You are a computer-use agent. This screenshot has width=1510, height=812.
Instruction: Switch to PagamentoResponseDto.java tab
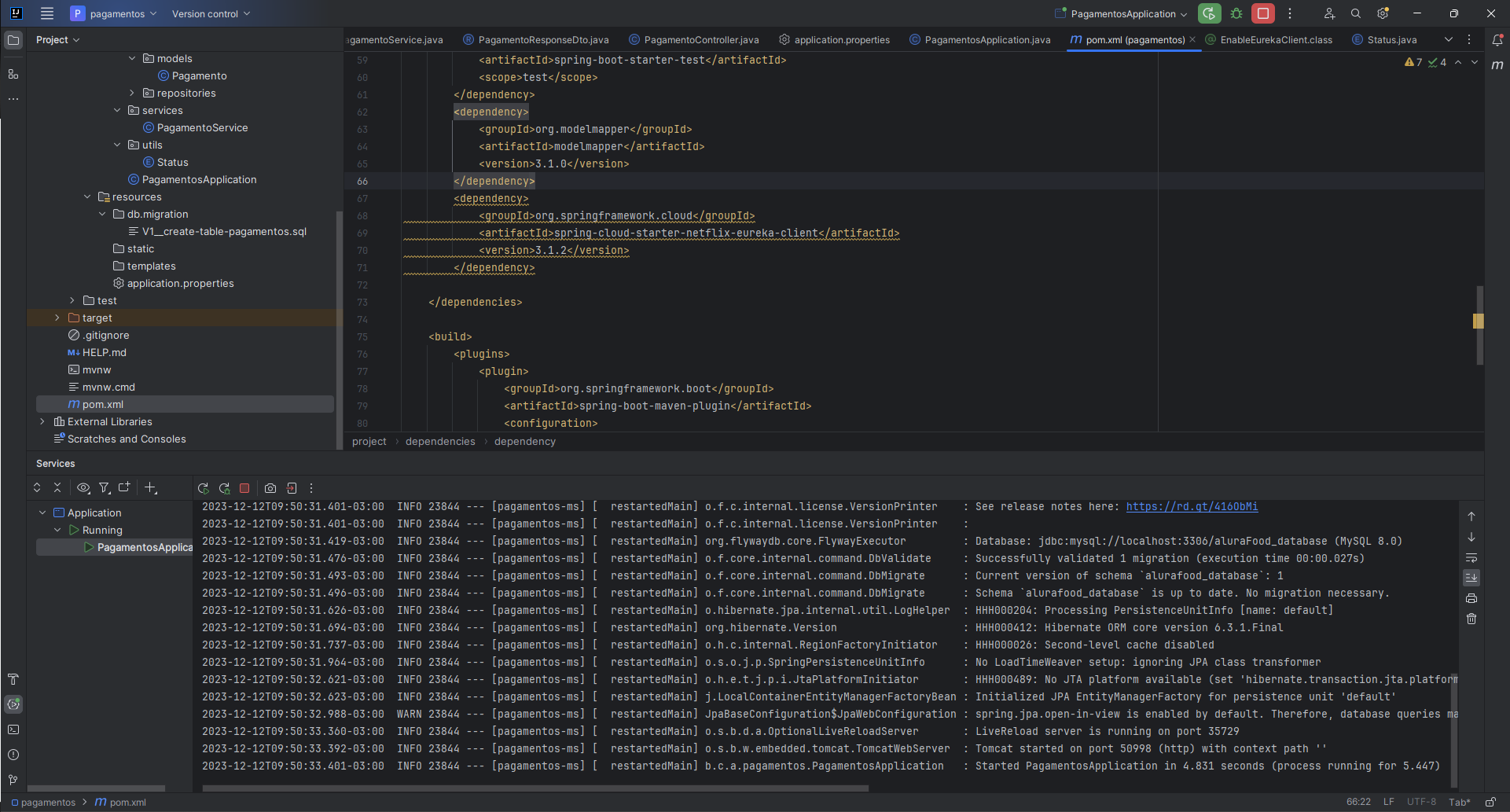[536, 39]
